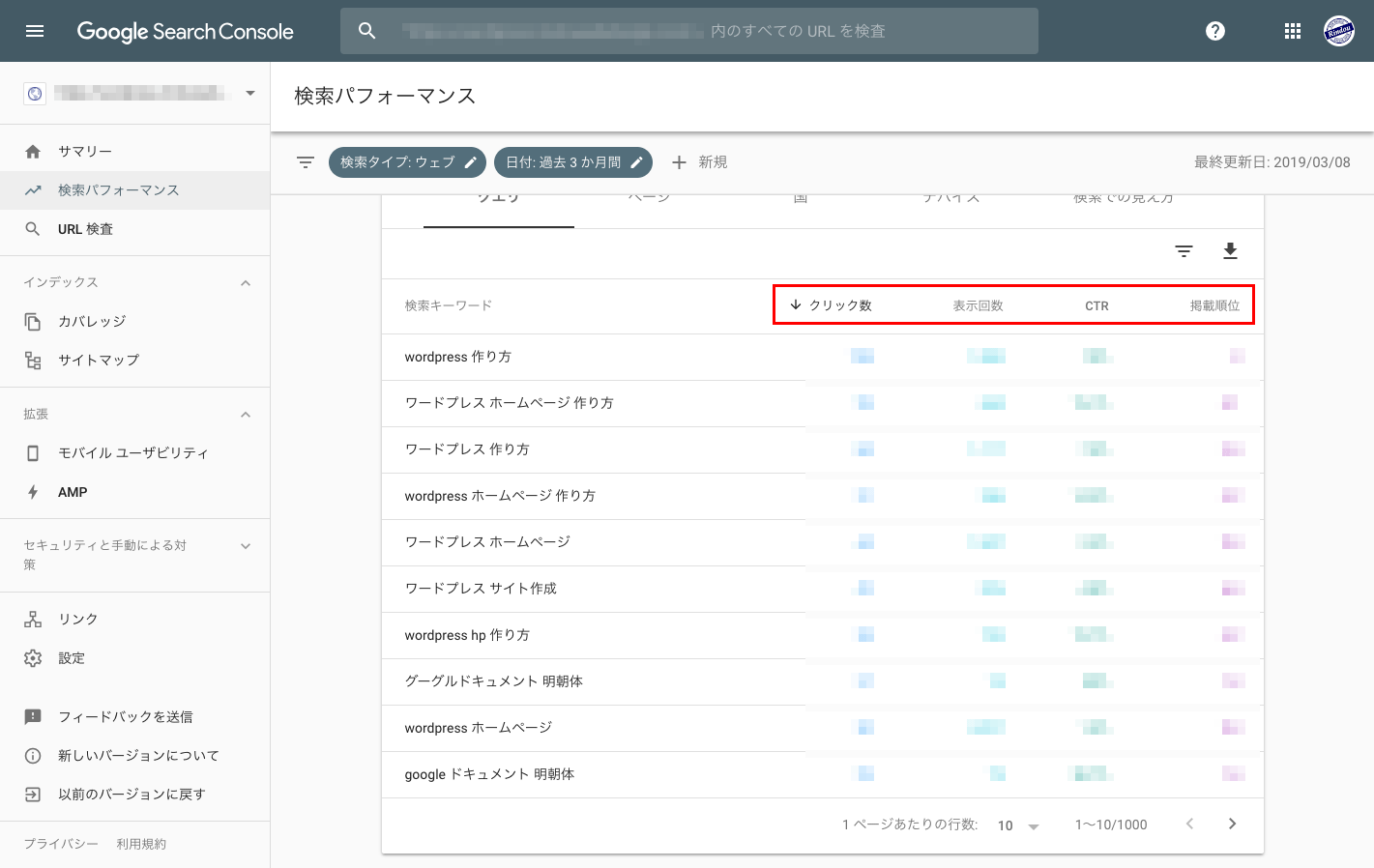Open the Google apps grid
Image resolution: width=1374 pixels, height=868 pixels.
click(x=1293, y=31)
